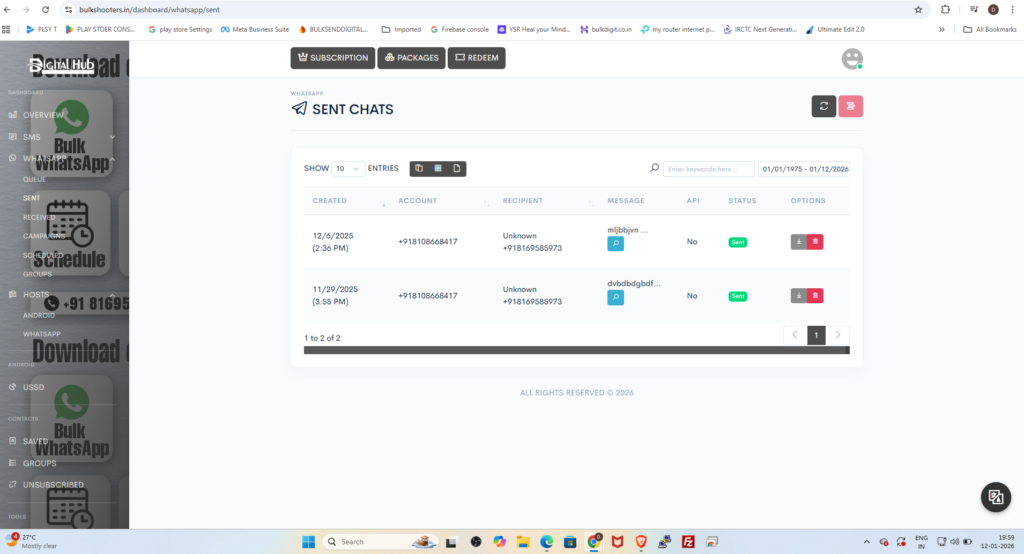View the message in the 12/6/2025 row
This screenshot has height=554, width=1024.
[616, 243]
